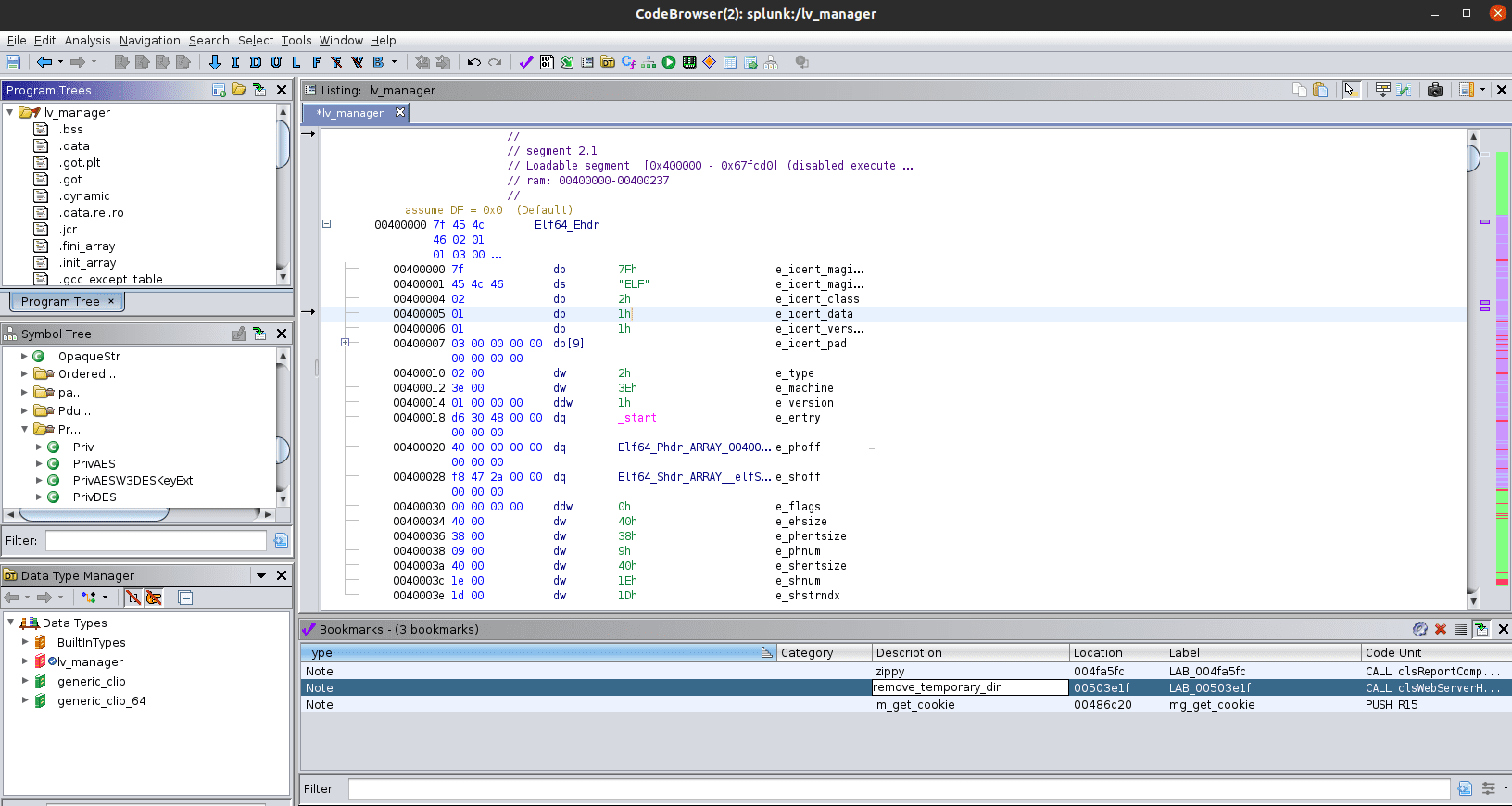The image size is (1512, 806).
Task: Expand the PrivAES symbol node
Action: click(39, 464)
